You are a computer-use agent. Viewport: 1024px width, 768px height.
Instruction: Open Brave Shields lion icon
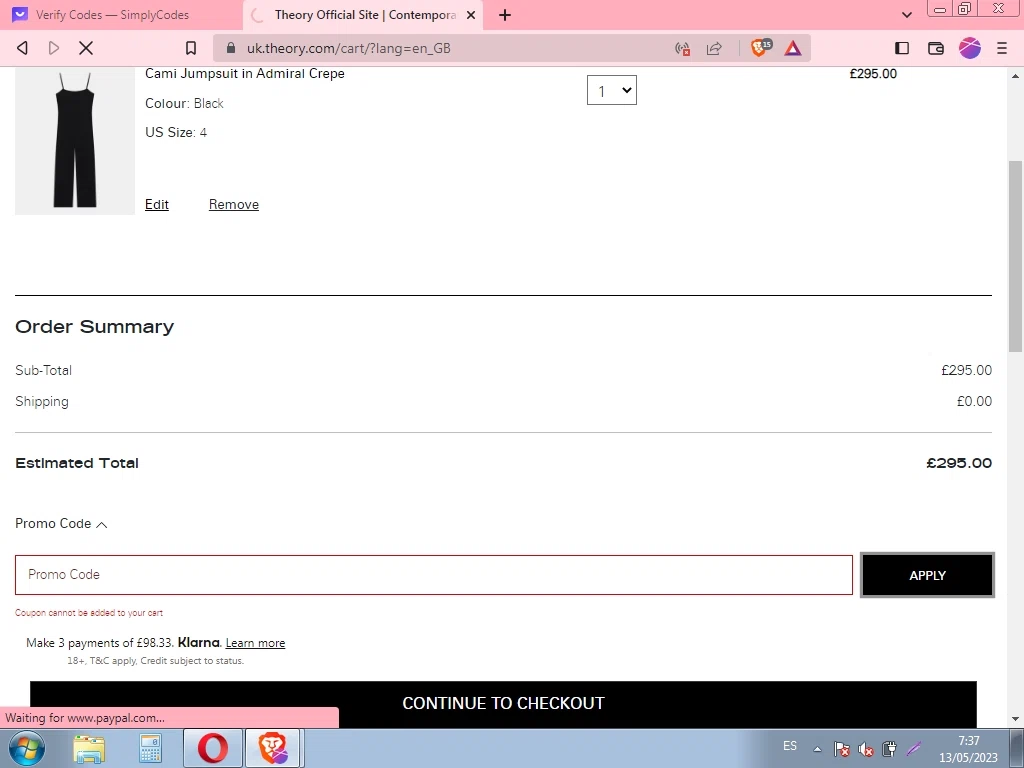[760, 48]
